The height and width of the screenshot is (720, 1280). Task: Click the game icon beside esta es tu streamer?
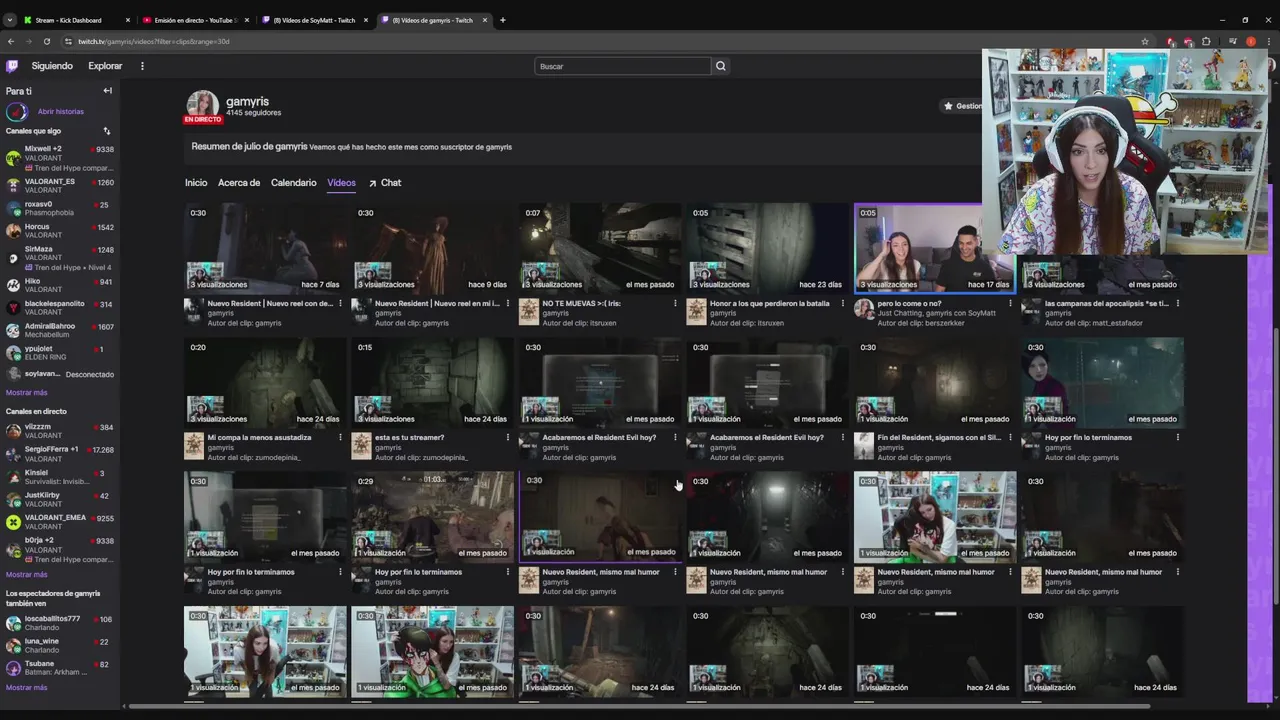(361, 445)
